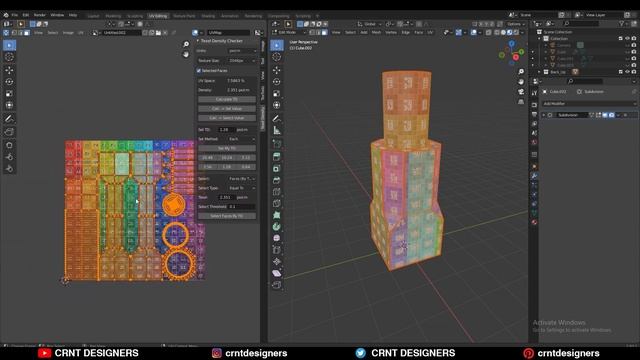The width and height of the screenshot is (640, 360).
Task: Select the Measure tool in 3D viewport
Action: (277, 131)
